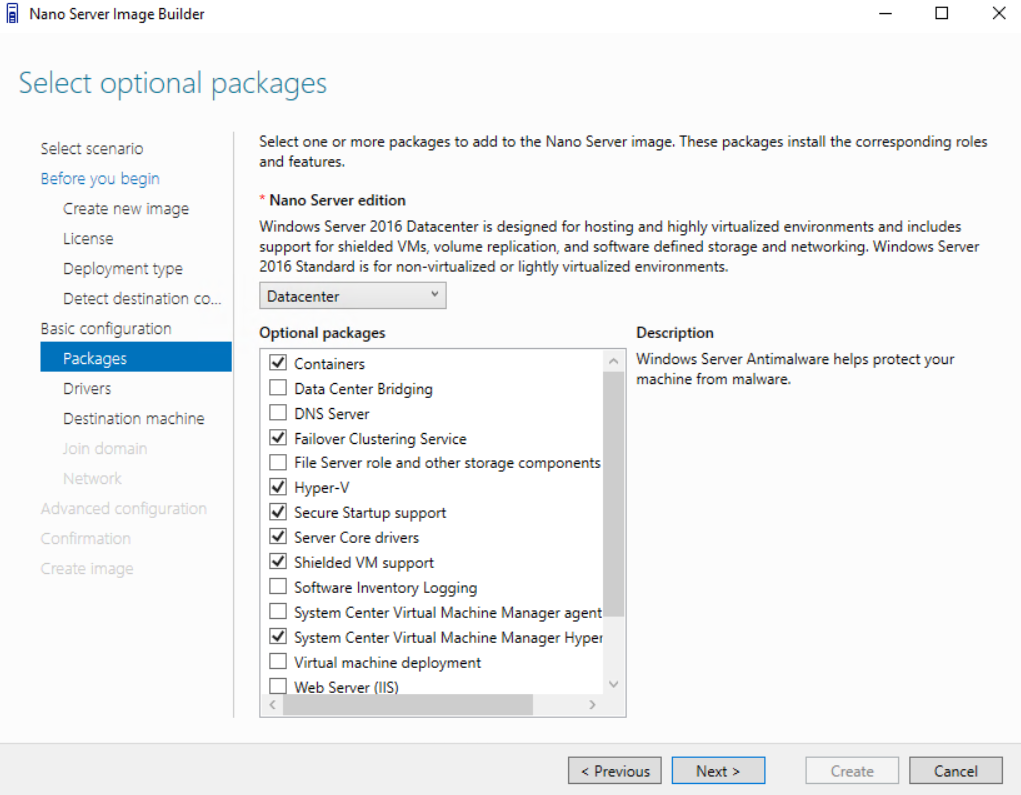The width and height of the screenshot is (1021, 795).
Task: Toggle Failover Clustering Service checkbox
Action: (278, 438)
